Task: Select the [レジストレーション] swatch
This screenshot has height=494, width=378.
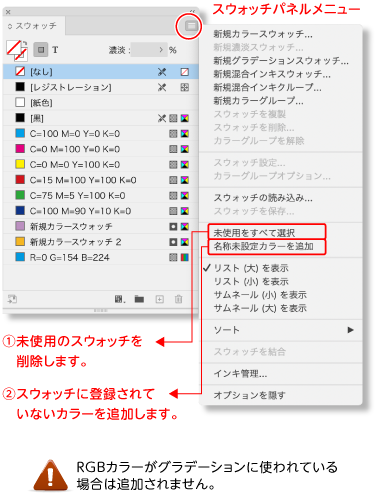Action: [101, 87]
